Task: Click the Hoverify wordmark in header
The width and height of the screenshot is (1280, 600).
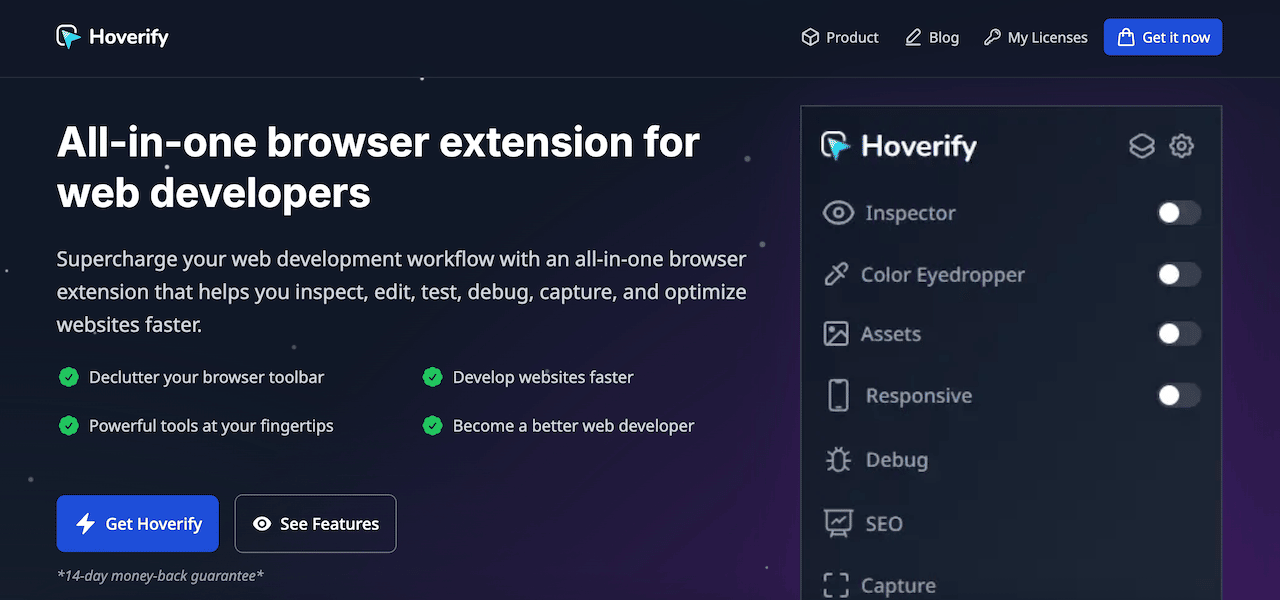Action: pos(129,38)
